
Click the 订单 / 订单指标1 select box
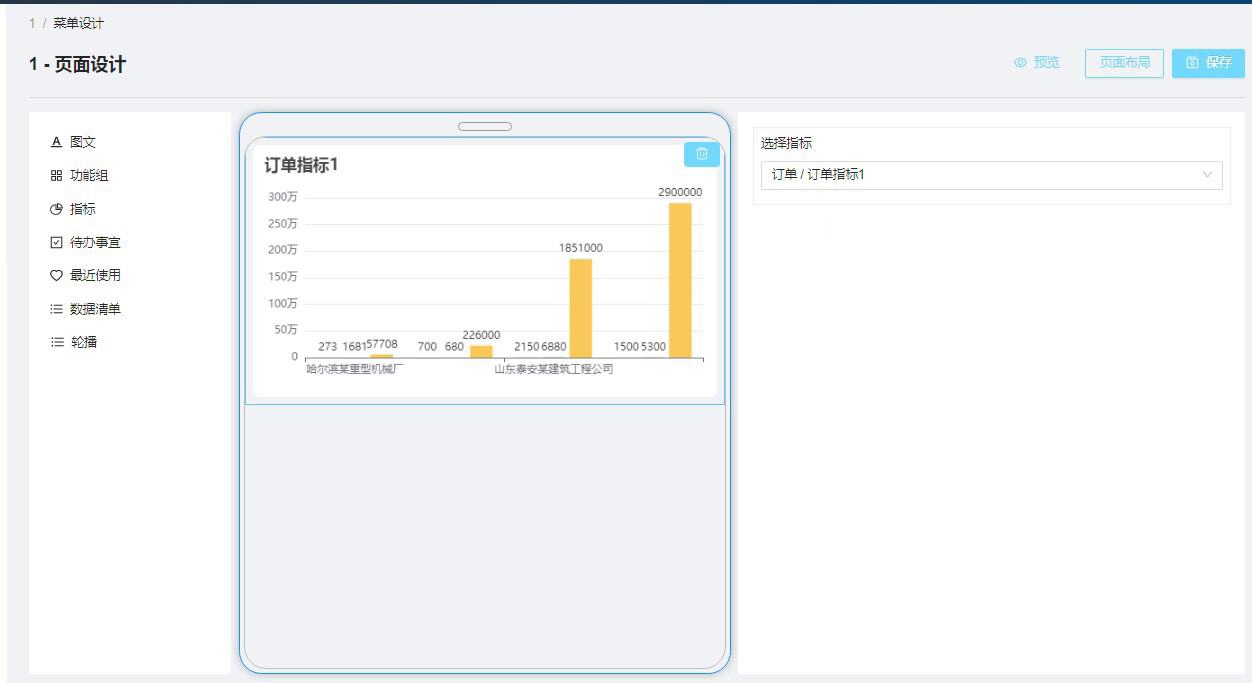[x=980, y=175]
